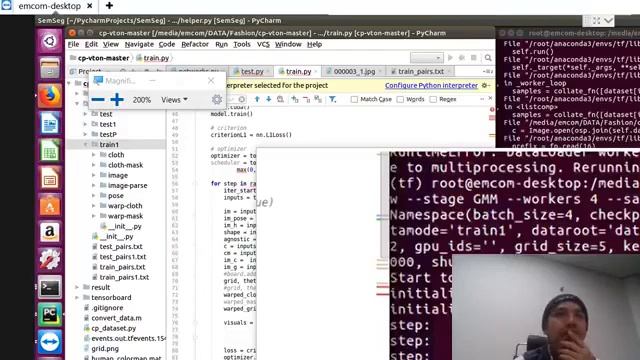Viewport: 640px width, 360px height.
Task: Open Ubuntu Software from the dock
Action: coord(50,205)
